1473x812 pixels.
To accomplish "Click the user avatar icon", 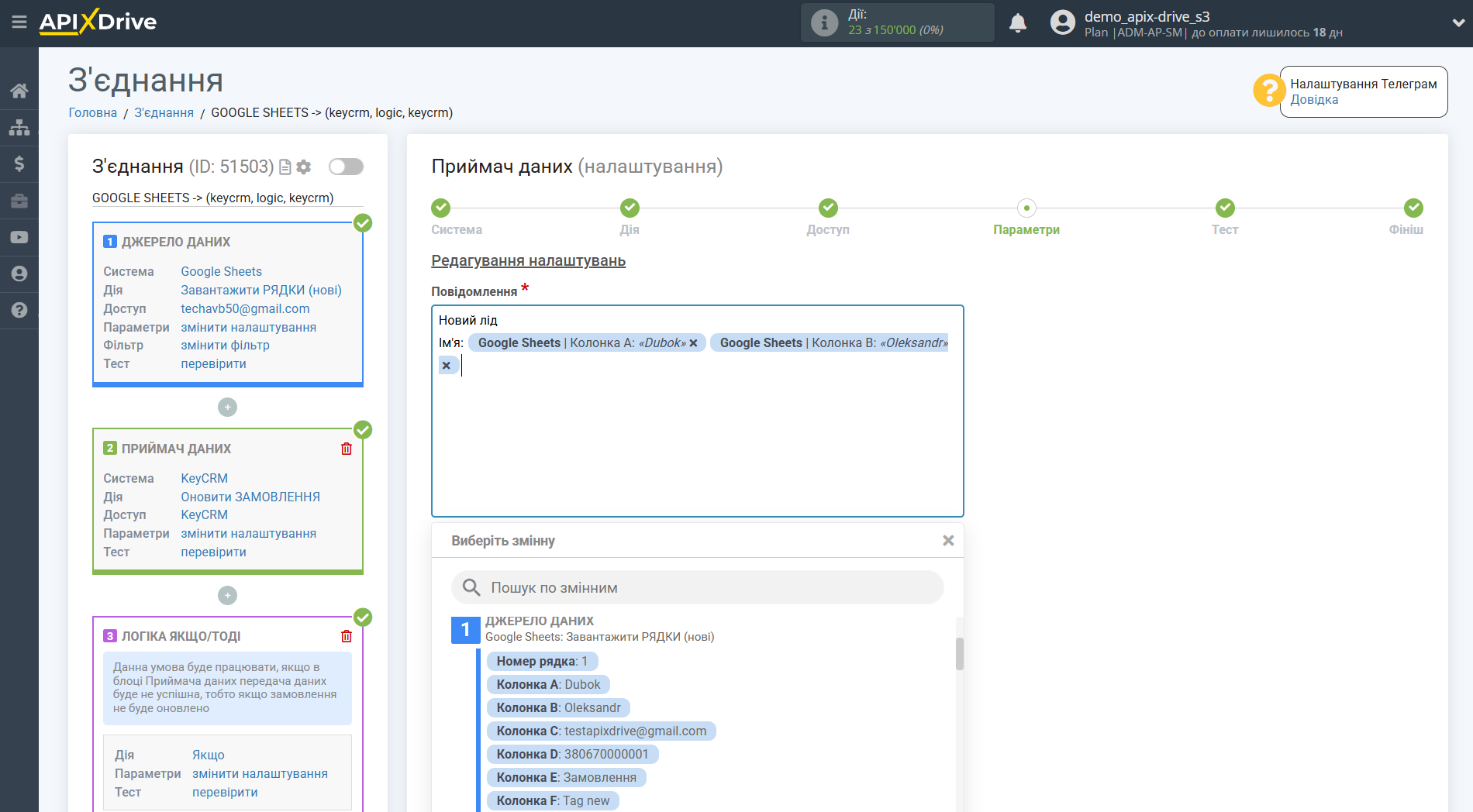I will click(x=1062, y=22).
